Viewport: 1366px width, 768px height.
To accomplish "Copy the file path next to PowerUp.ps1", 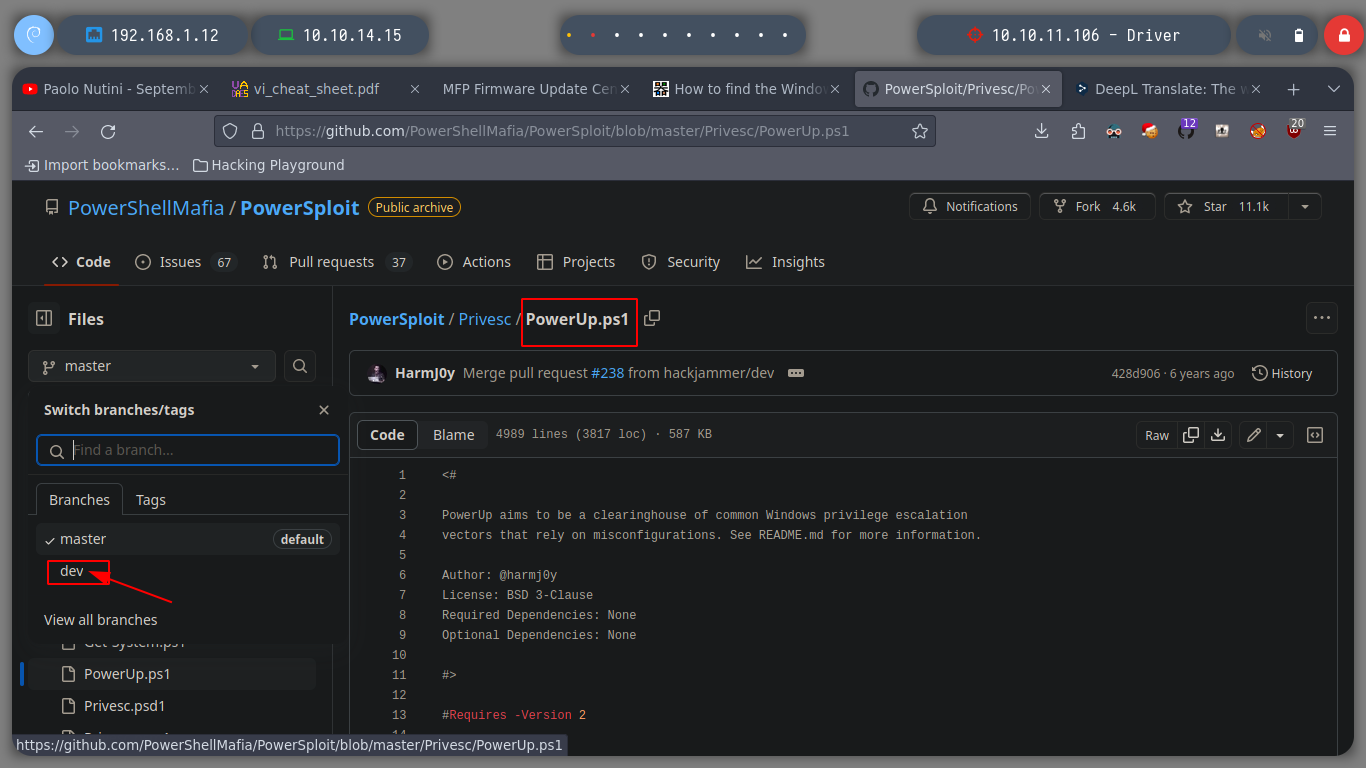I will [652, 318].
